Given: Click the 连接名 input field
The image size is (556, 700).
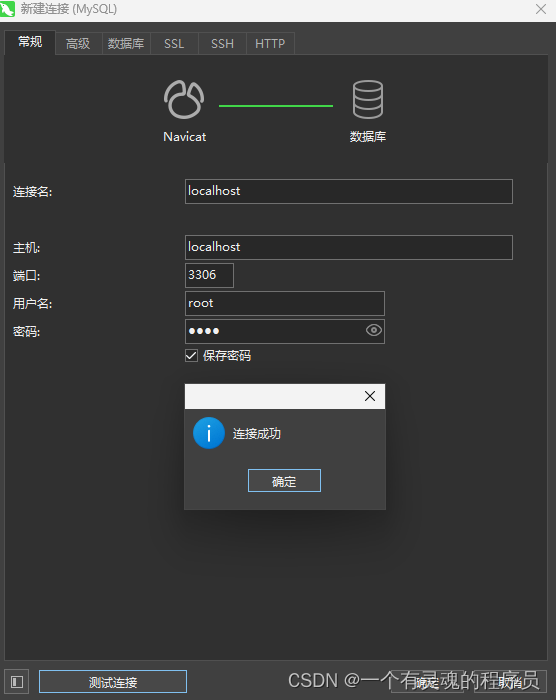Looking at the screenshot, I should coord(349,192).
